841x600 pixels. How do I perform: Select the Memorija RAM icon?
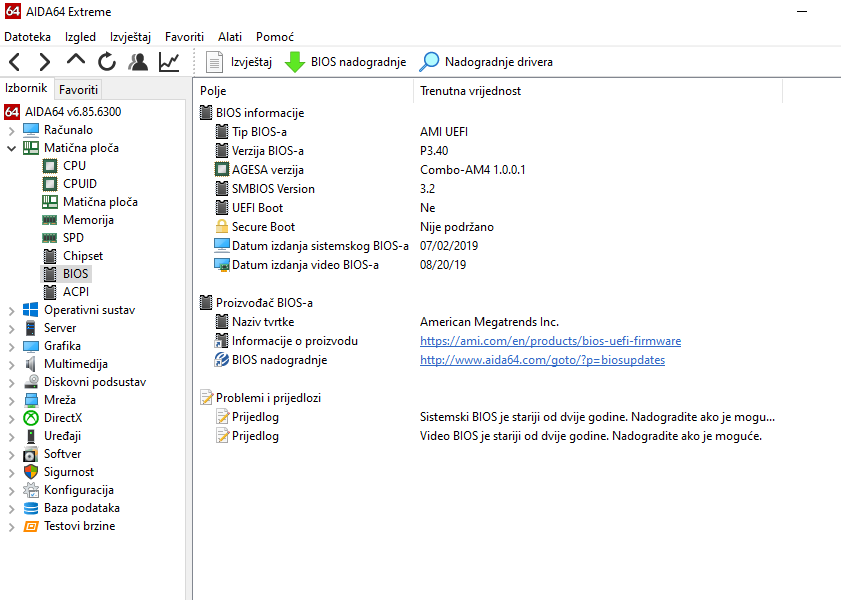[x=50, y=220]
